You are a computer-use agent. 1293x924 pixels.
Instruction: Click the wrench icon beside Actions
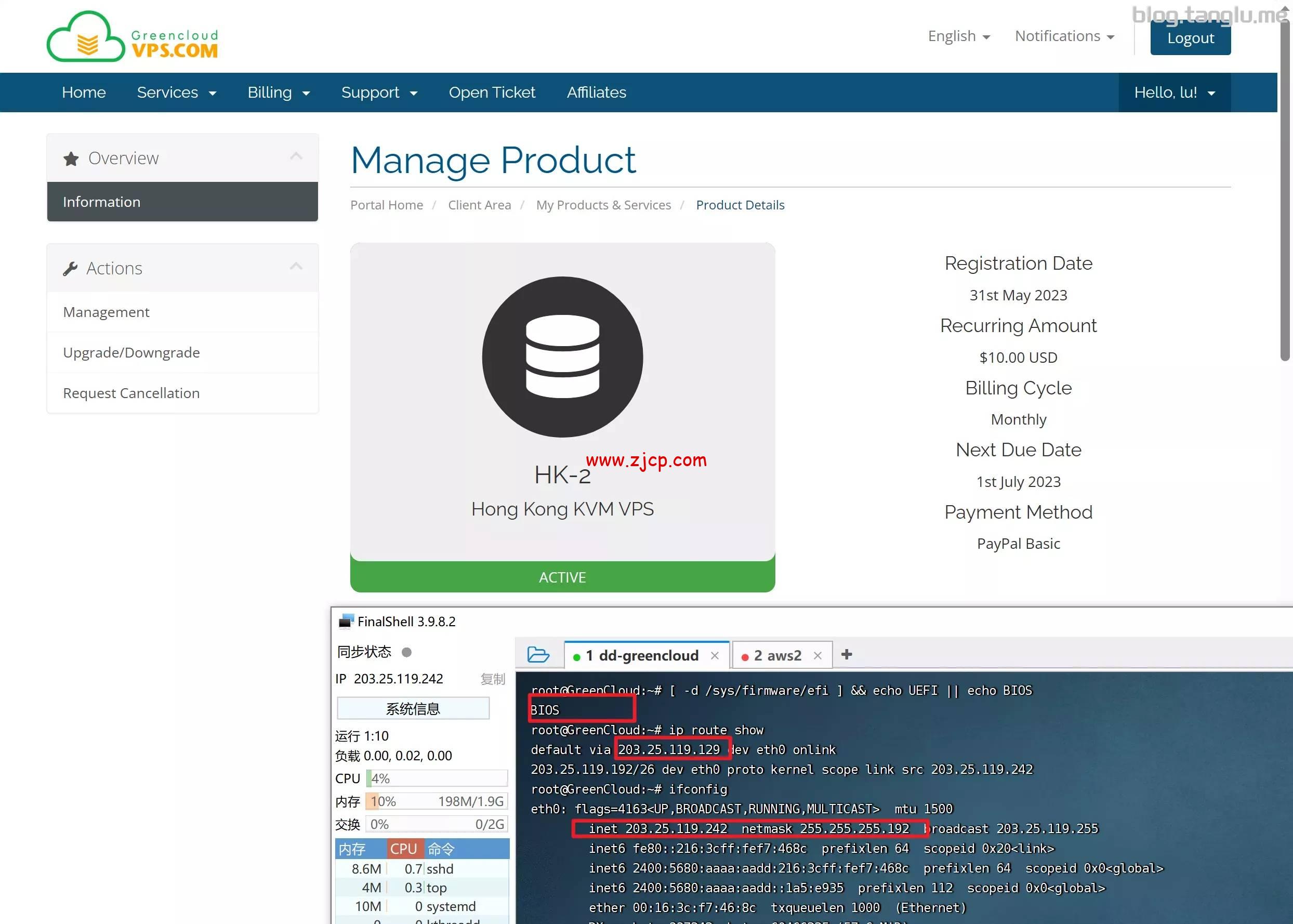[71, 269]
